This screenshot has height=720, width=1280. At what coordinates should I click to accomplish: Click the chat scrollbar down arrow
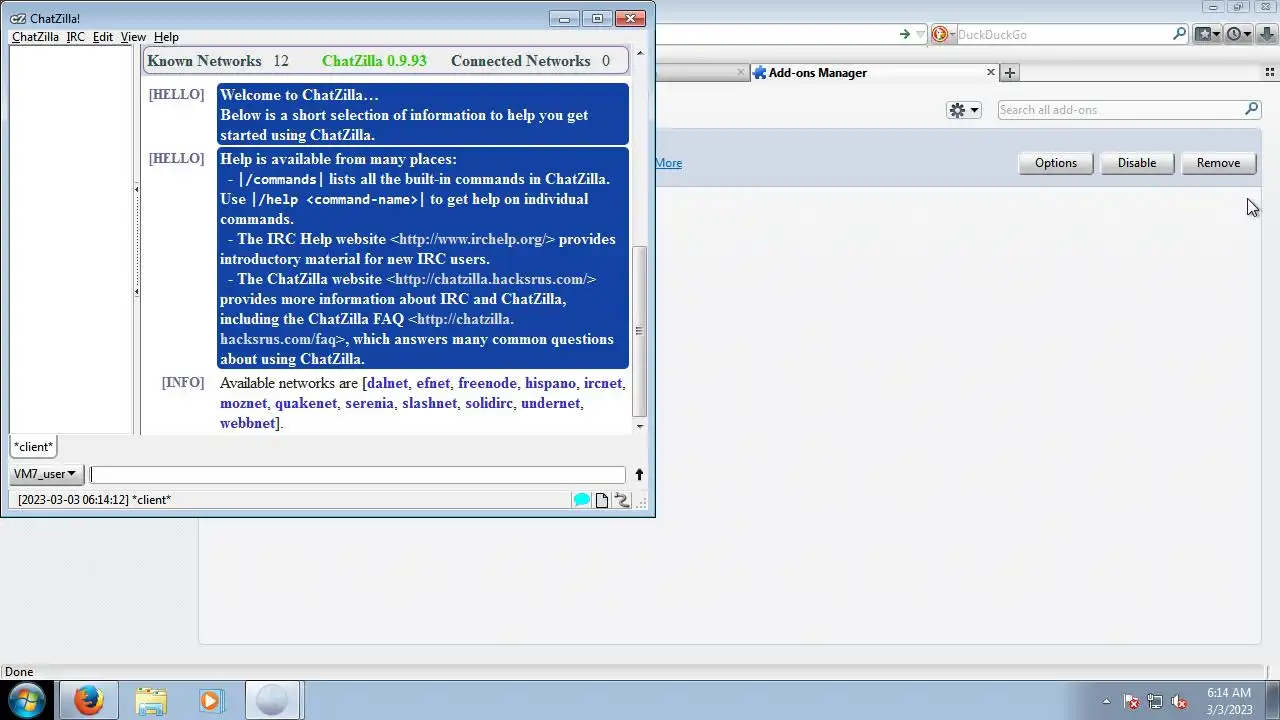640,426
